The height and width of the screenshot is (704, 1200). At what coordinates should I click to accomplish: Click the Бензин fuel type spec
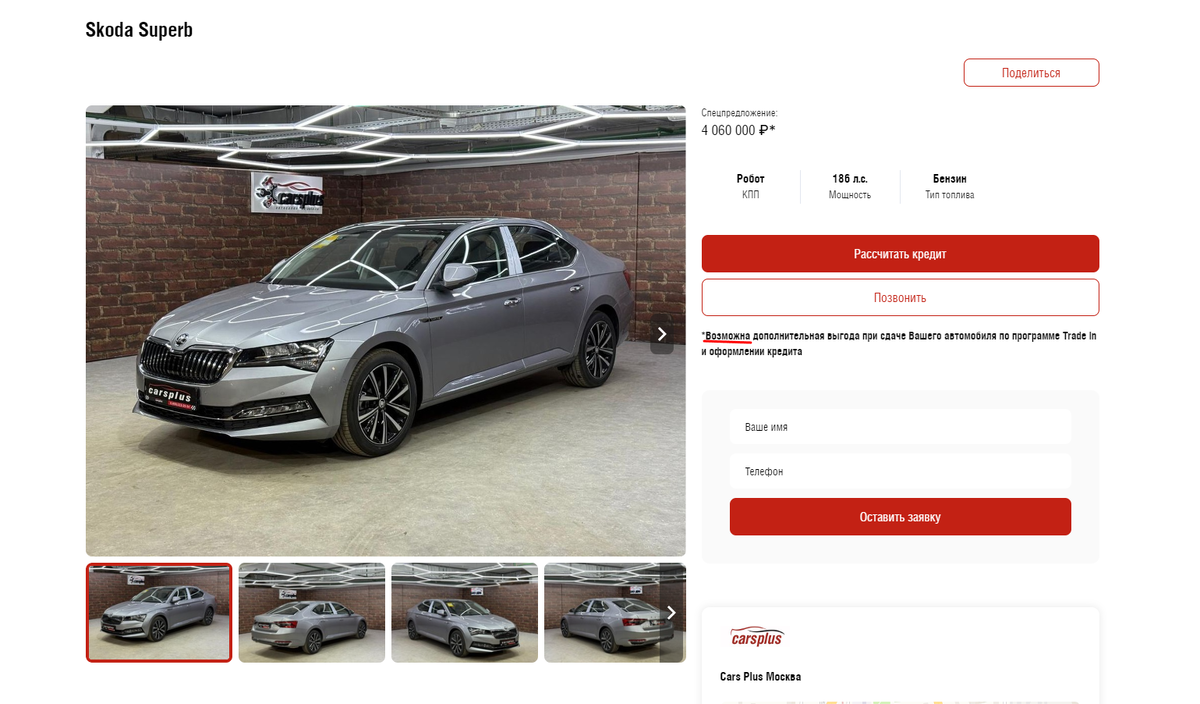(950, 186)
